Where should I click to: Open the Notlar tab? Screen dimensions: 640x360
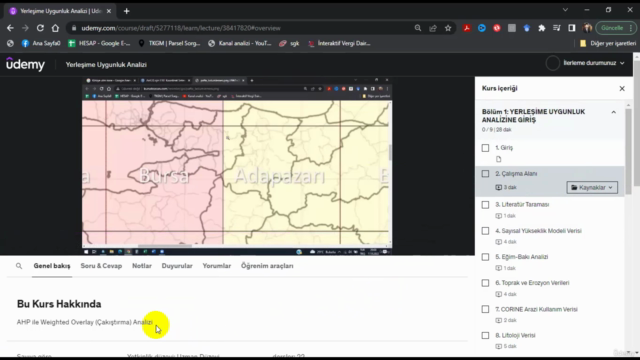pos(142,266)
